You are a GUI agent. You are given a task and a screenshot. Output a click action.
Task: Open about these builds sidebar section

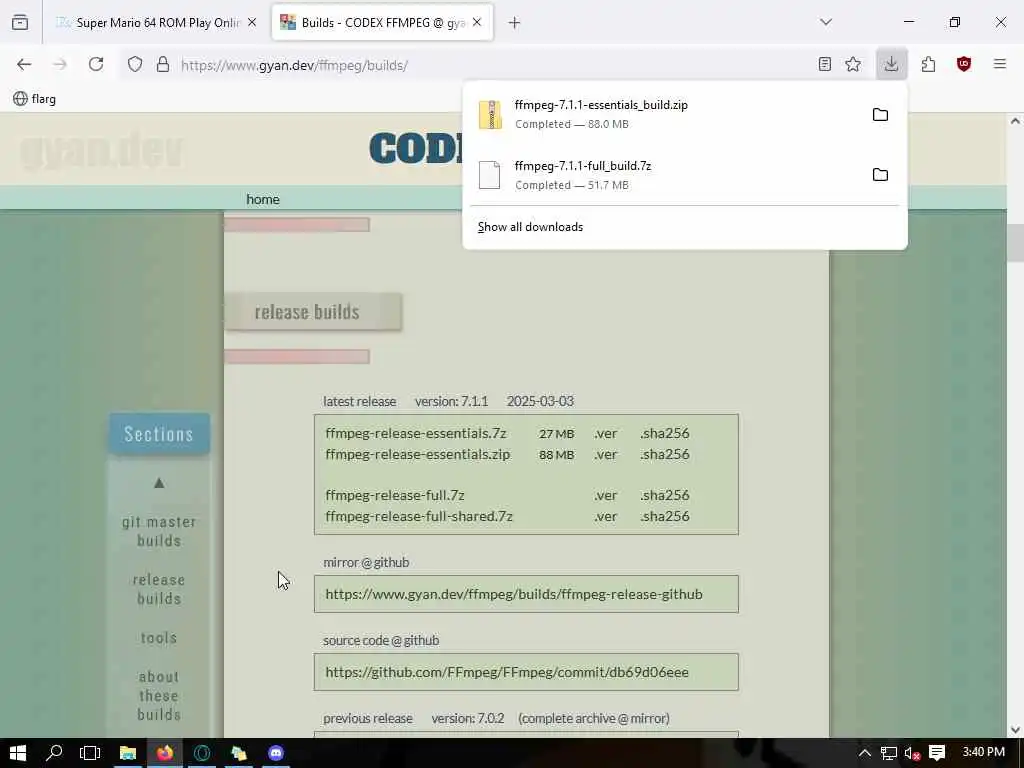(159, 696)
